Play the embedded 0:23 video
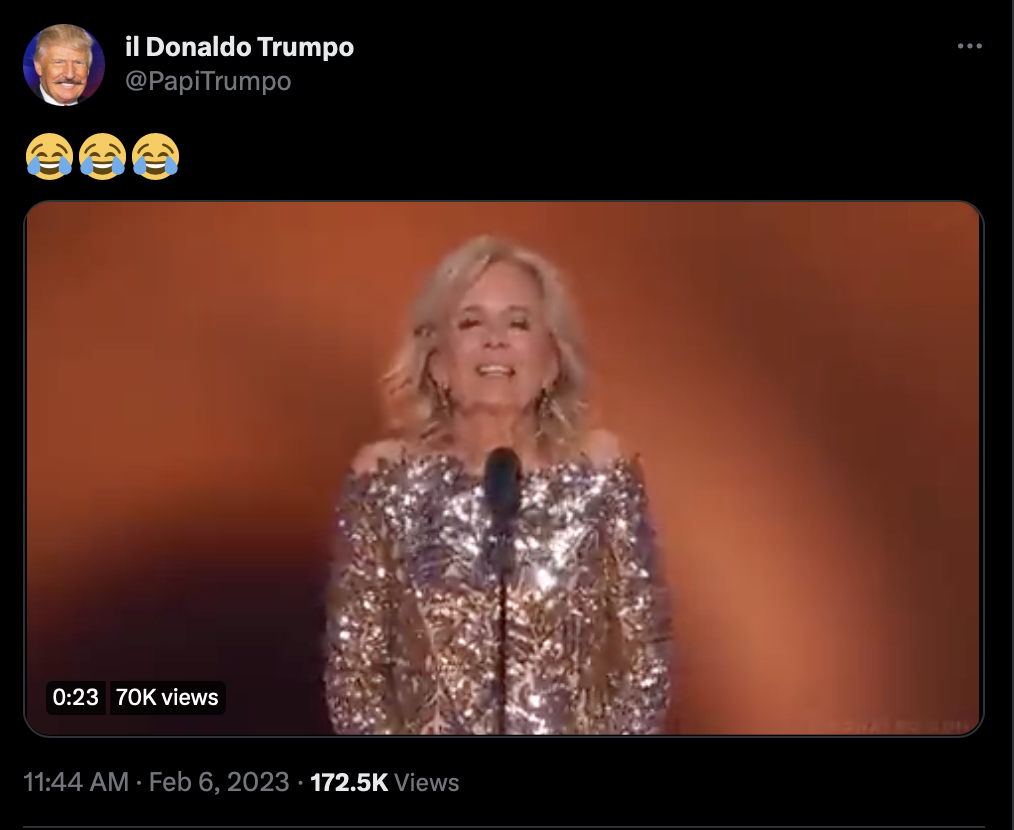 click(504, 468)
